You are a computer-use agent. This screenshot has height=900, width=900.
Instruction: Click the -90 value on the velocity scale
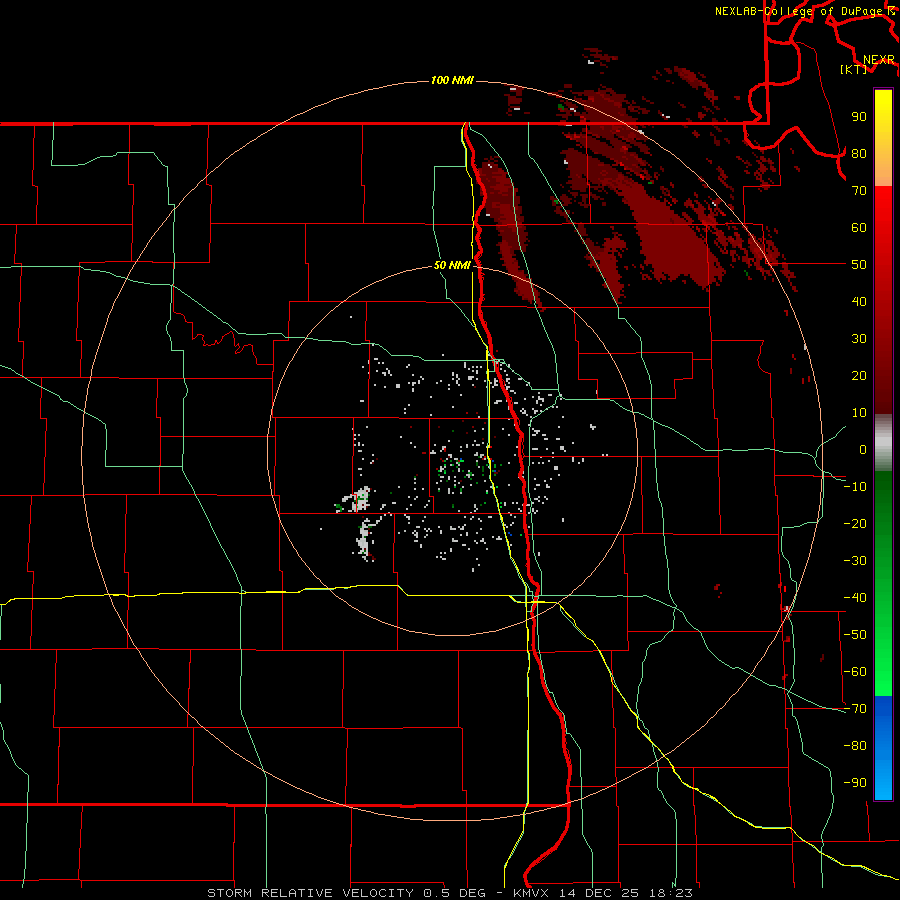click(855, 783)
